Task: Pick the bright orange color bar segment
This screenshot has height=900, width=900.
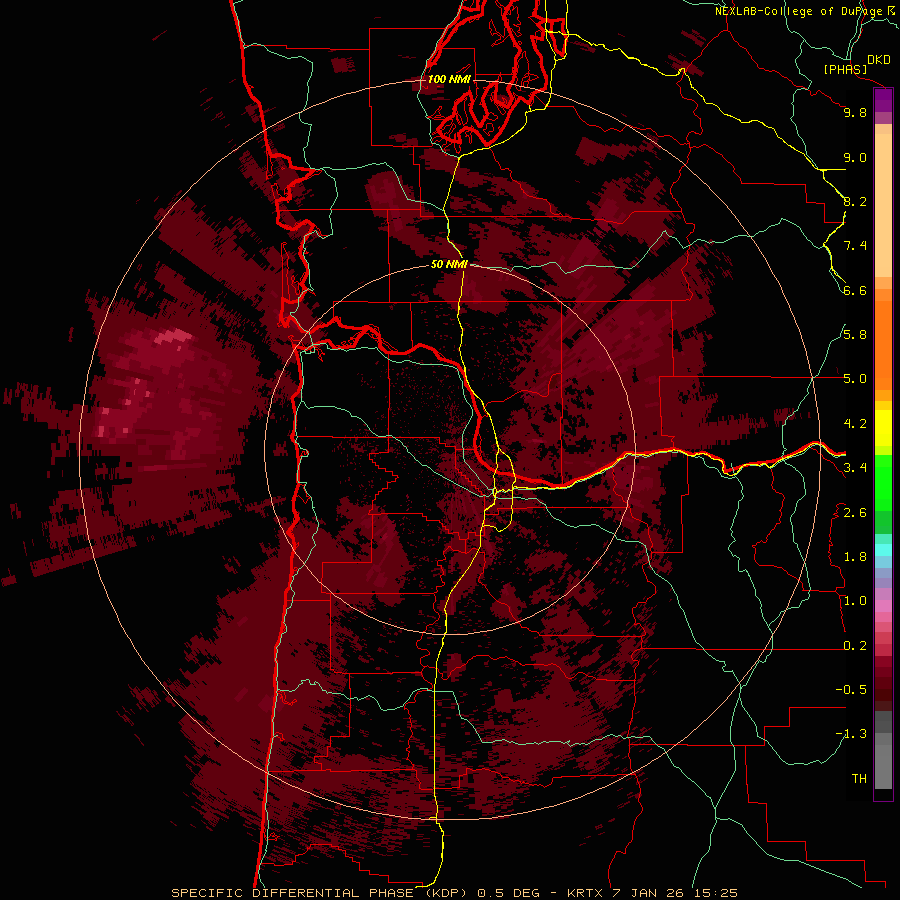Action: [x=883, y=345]
